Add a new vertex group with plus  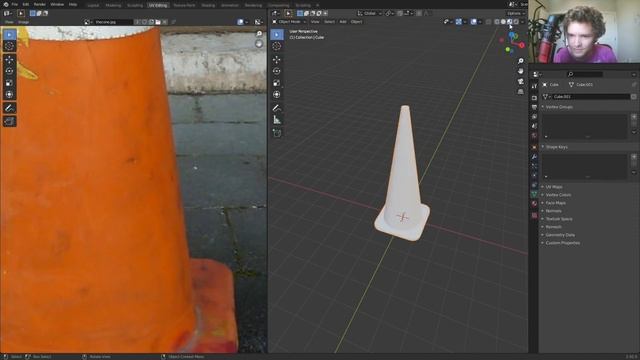point(634,117)
